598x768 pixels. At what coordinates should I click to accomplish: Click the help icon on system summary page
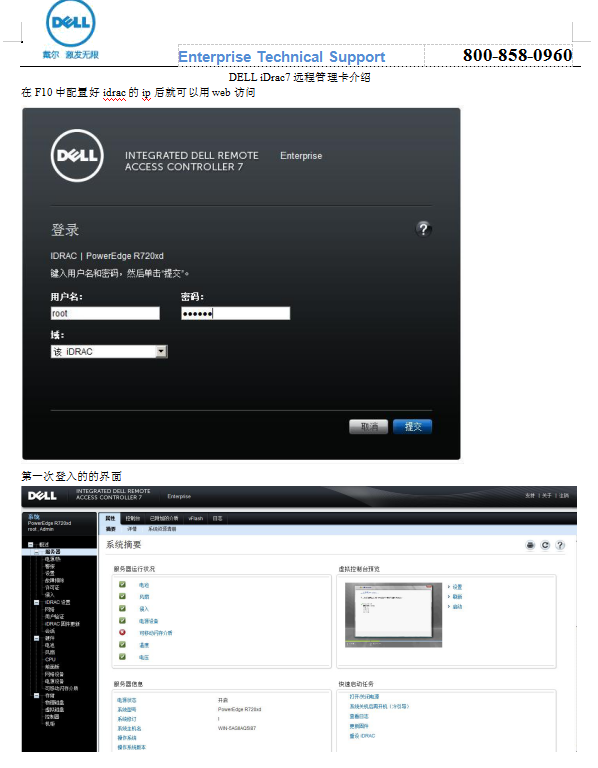(560, 545)
